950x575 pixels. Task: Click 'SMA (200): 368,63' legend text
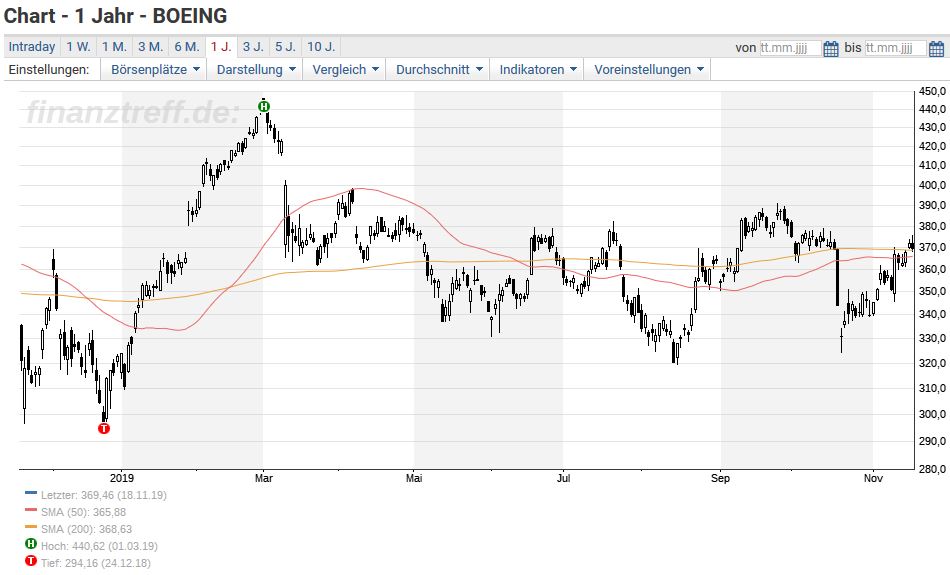86,529
